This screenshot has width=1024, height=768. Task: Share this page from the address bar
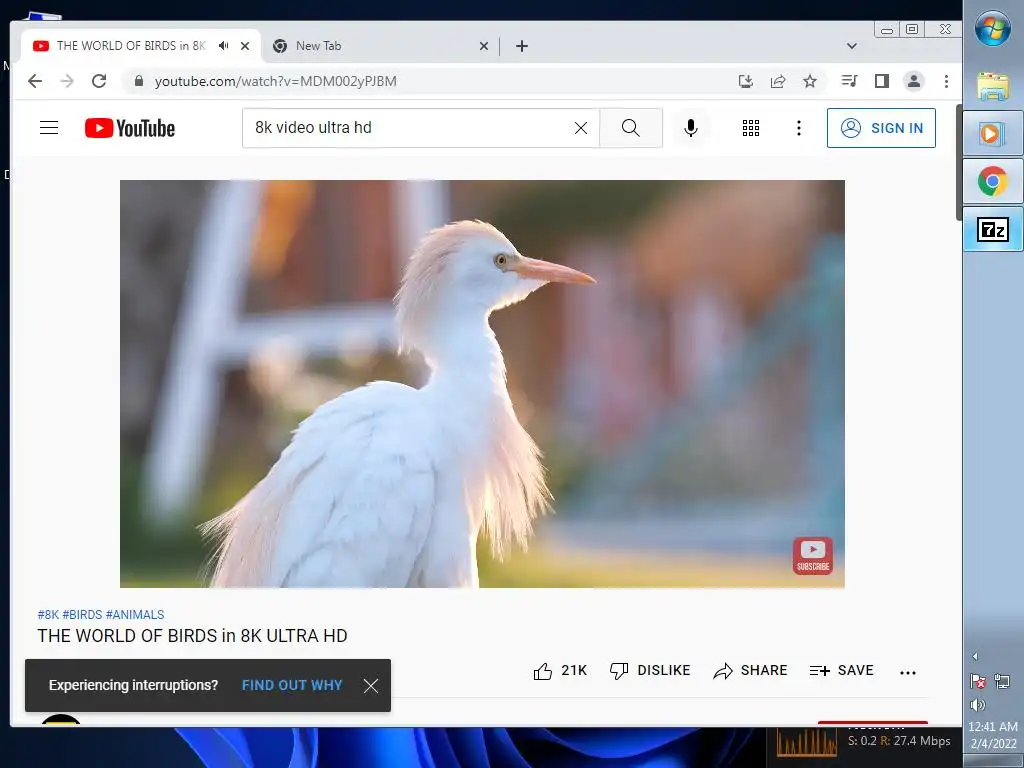(x=778, y=81)
